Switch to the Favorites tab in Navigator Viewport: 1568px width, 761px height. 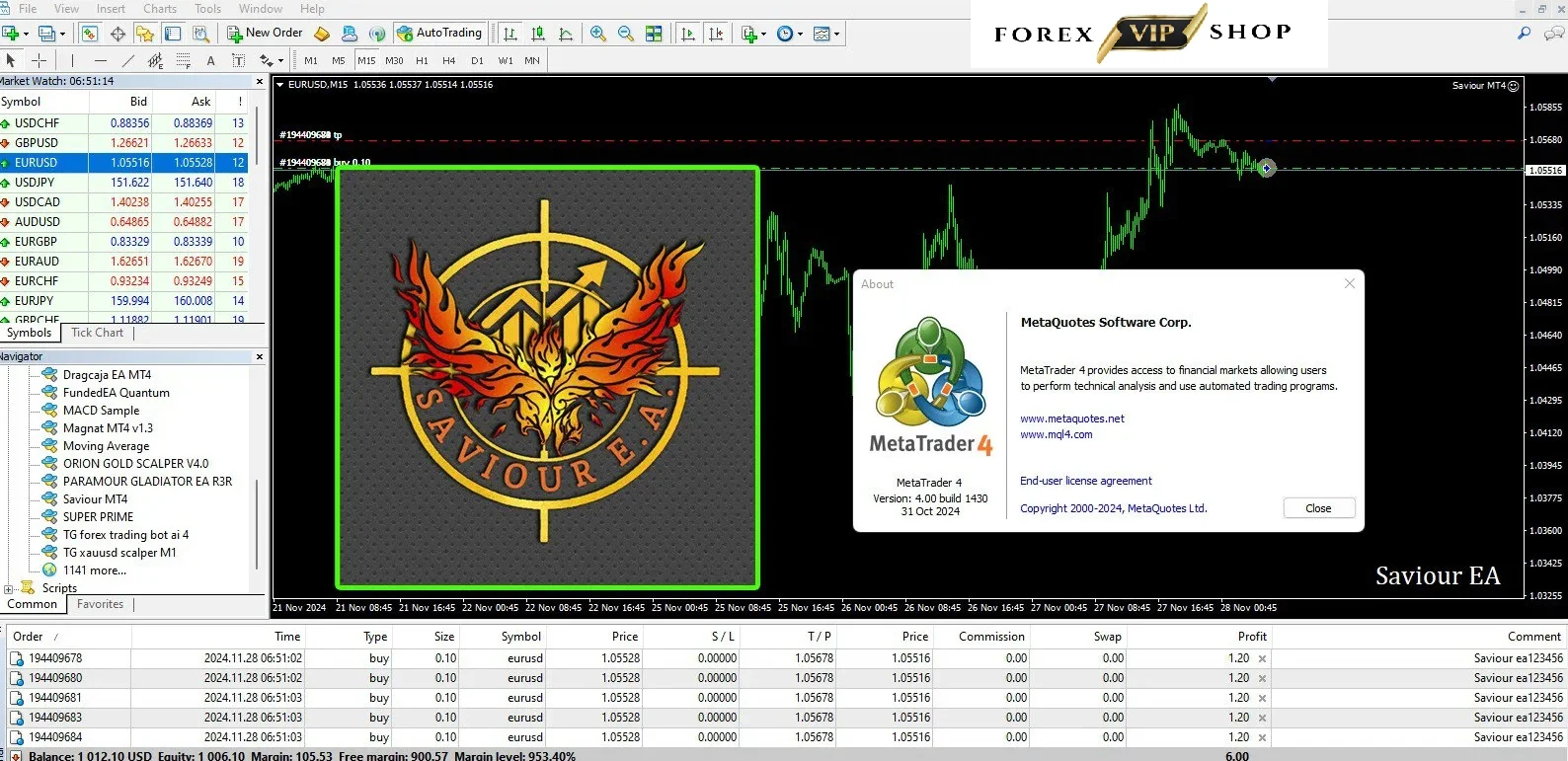pyautogui.click(x=101, y=604)
